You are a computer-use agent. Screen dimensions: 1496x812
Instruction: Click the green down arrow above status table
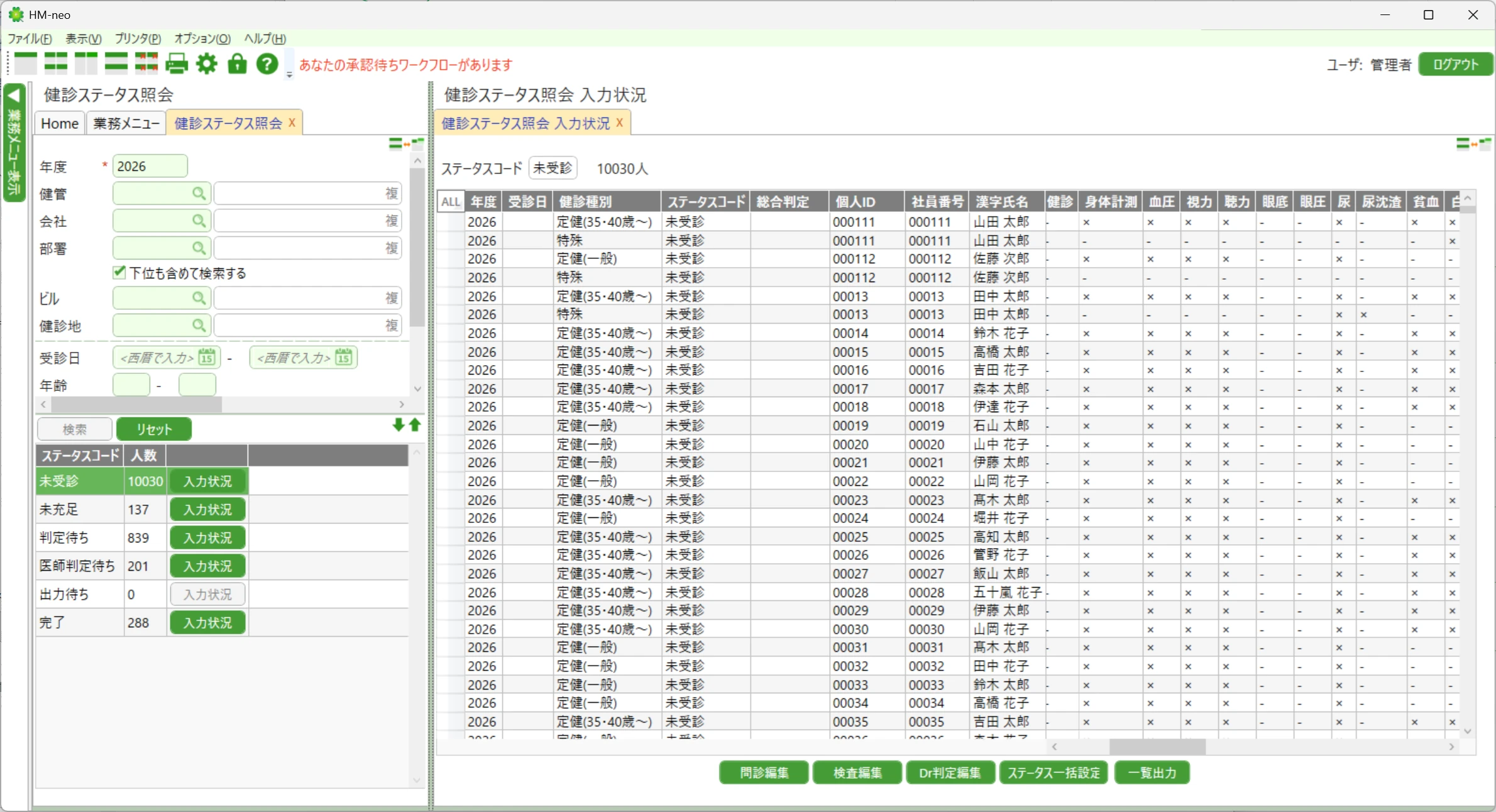click(x=398, y=425)
